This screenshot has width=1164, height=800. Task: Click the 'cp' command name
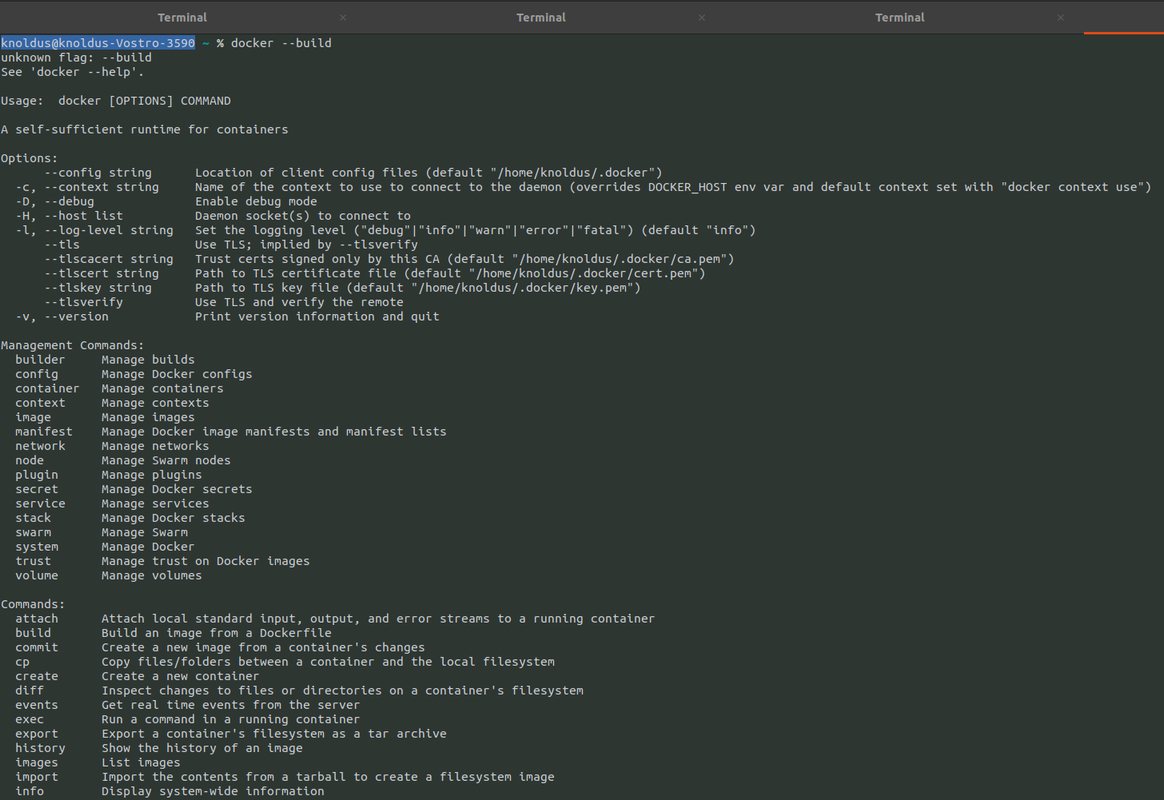(22, 662)
